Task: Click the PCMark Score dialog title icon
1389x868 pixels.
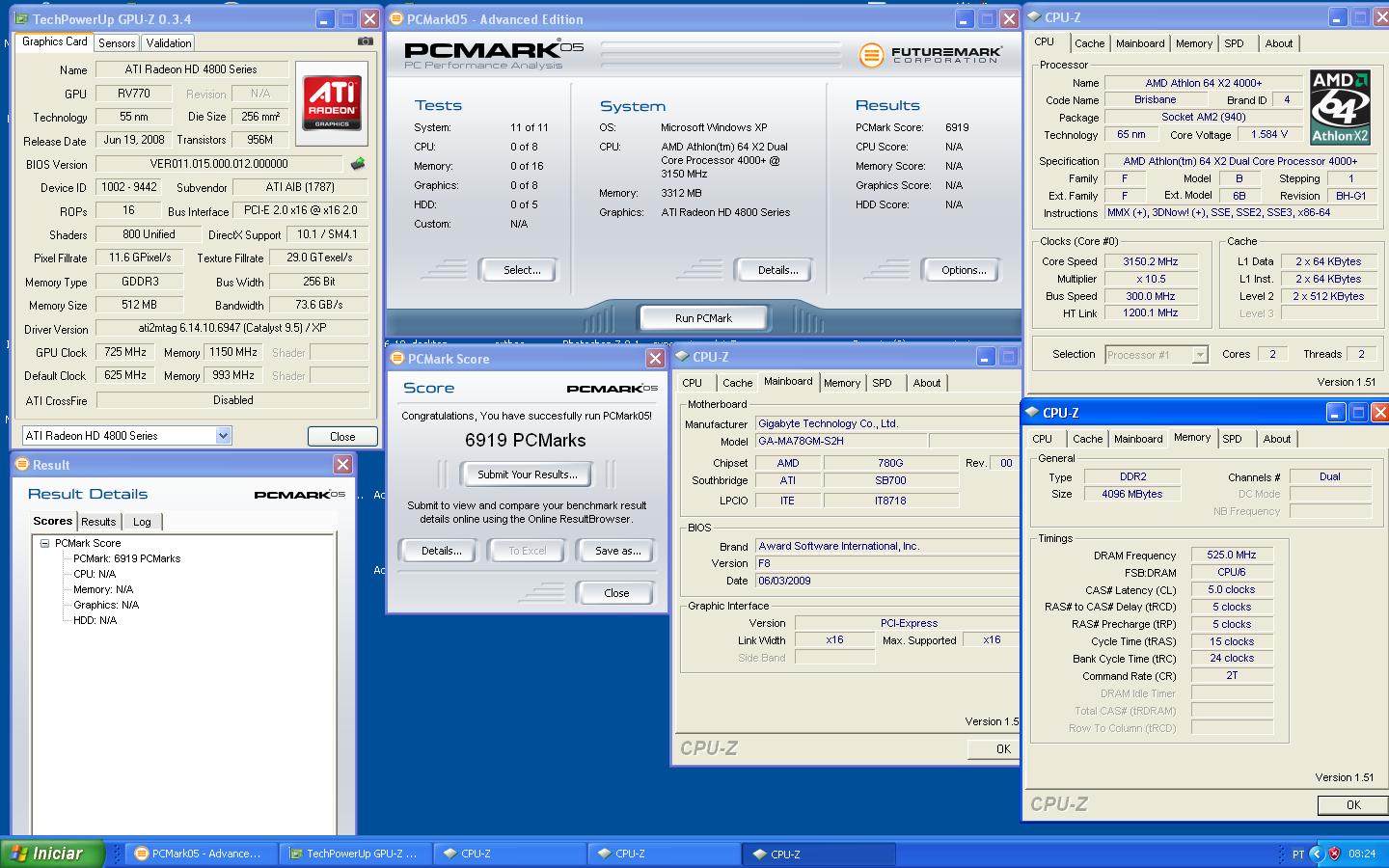Action: (x=396, y=359)
